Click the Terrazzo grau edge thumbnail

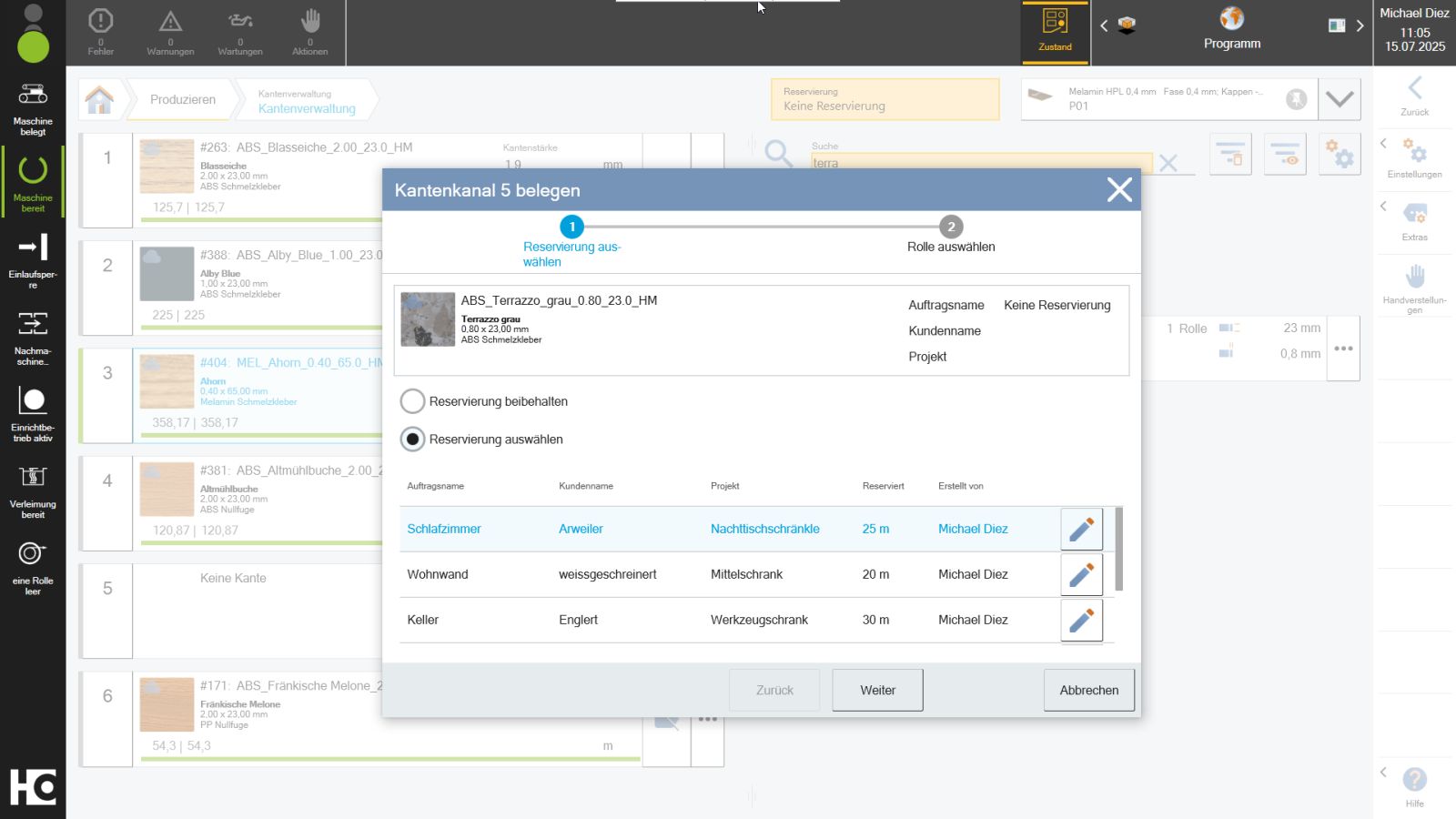(x=428, y=319)
